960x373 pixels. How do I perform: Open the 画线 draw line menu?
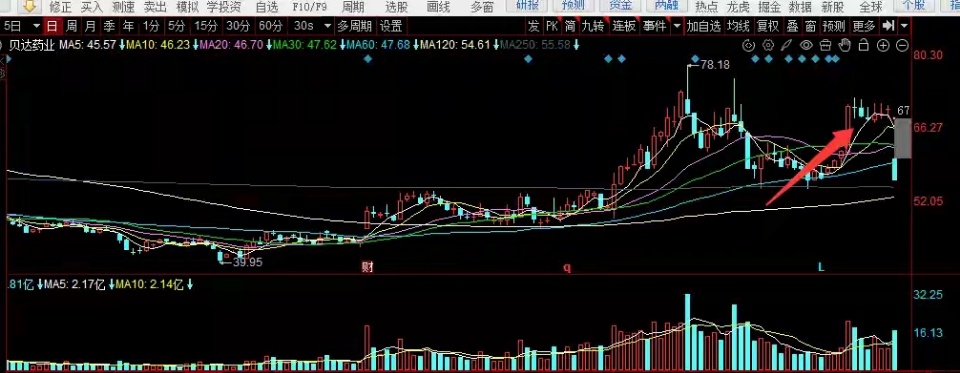(438, 7)
